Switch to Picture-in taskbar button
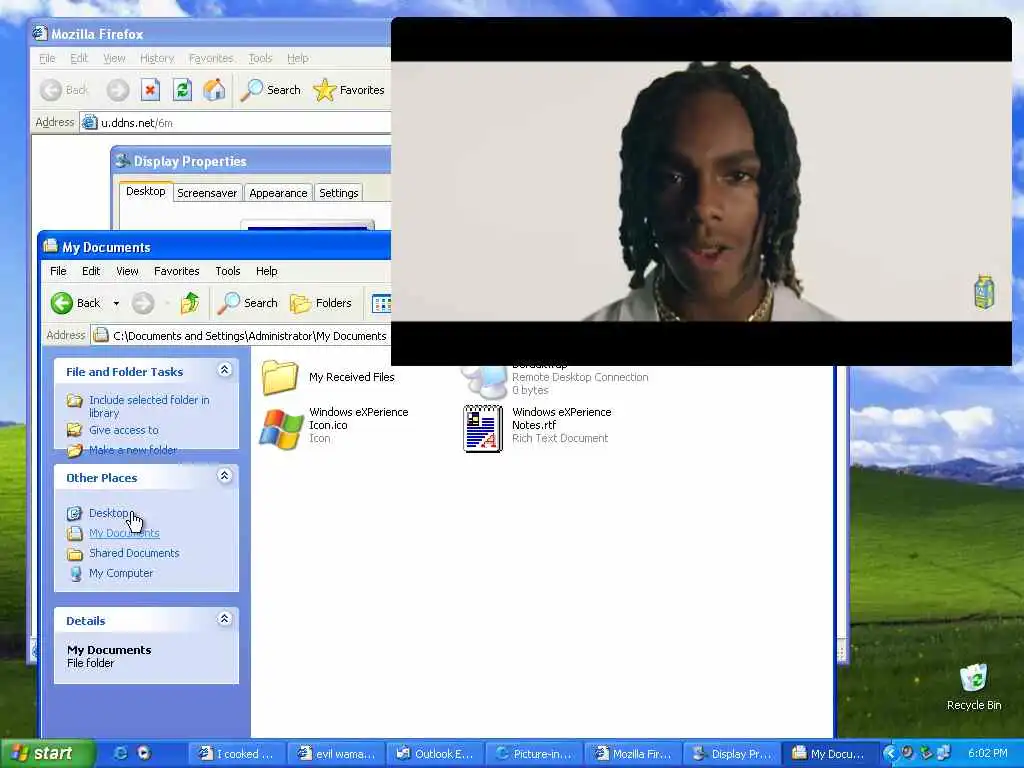 (x=535, y=754)
